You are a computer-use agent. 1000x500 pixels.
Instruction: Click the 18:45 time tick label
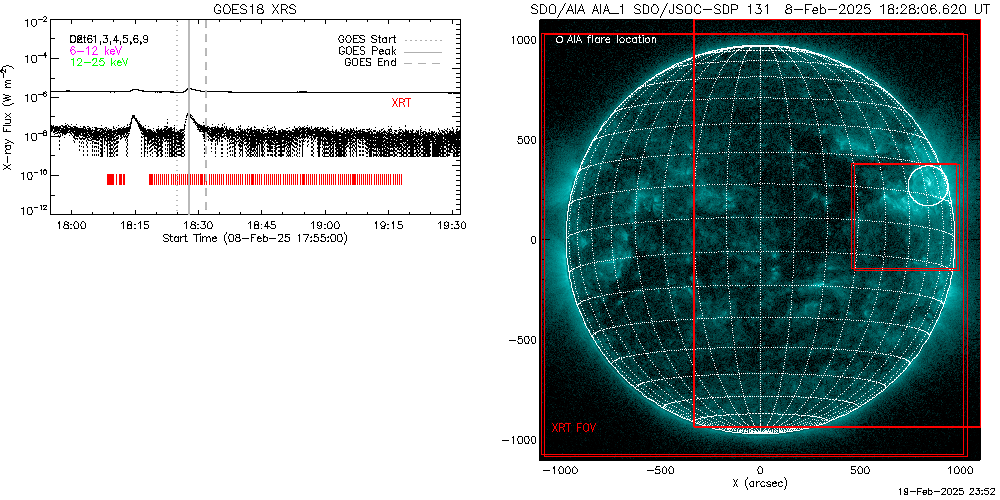261,225
